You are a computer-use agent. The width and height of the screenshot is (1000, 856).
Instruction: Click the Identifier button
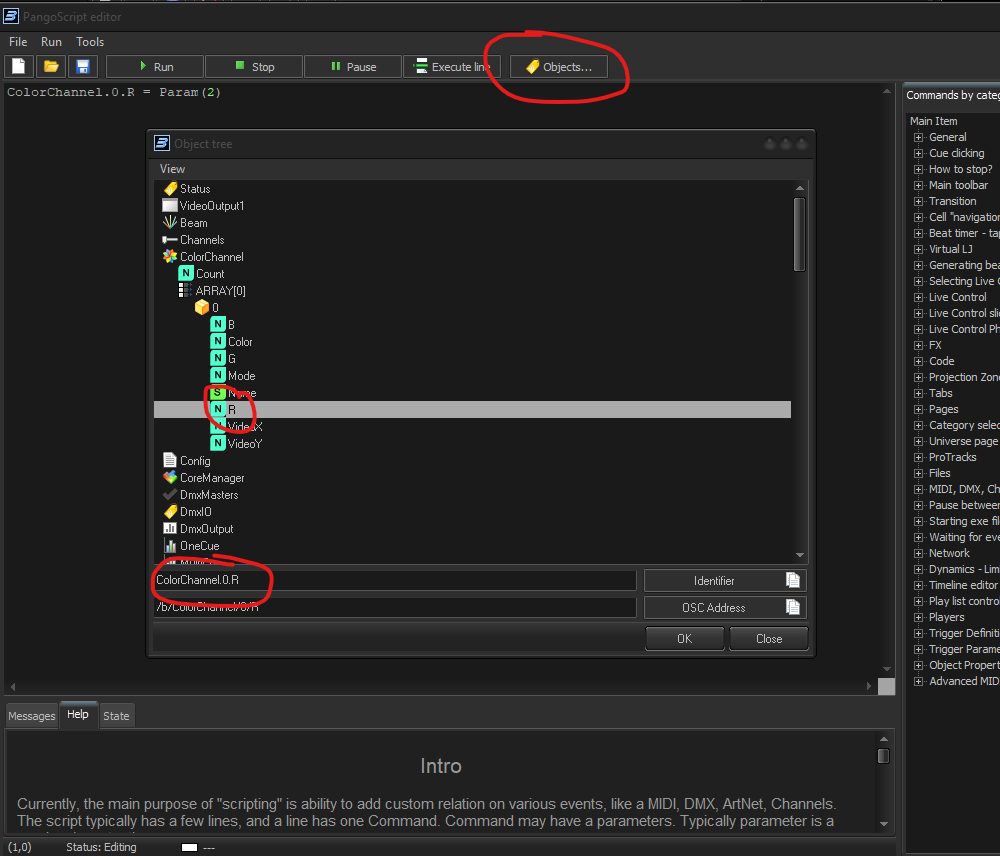click(x=725, y=580)
